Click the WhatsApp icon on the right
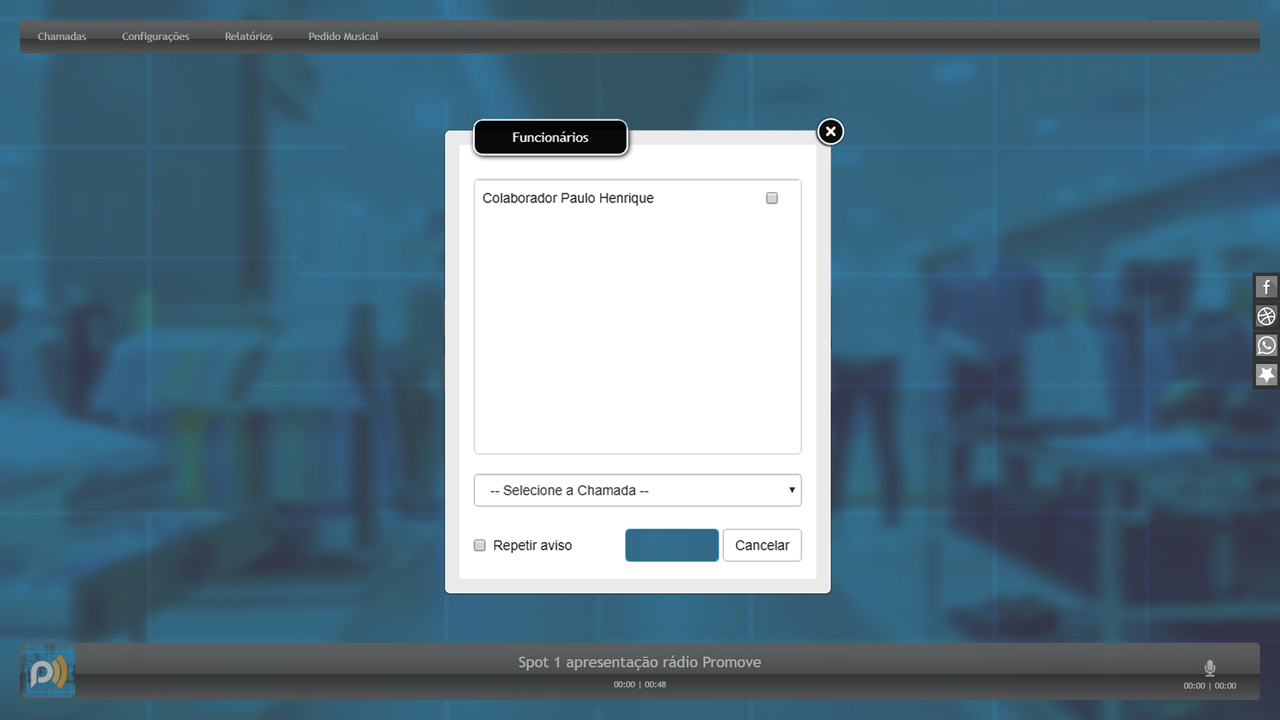This screenshot has width=1280, height=720. (x=1266, y=345)
